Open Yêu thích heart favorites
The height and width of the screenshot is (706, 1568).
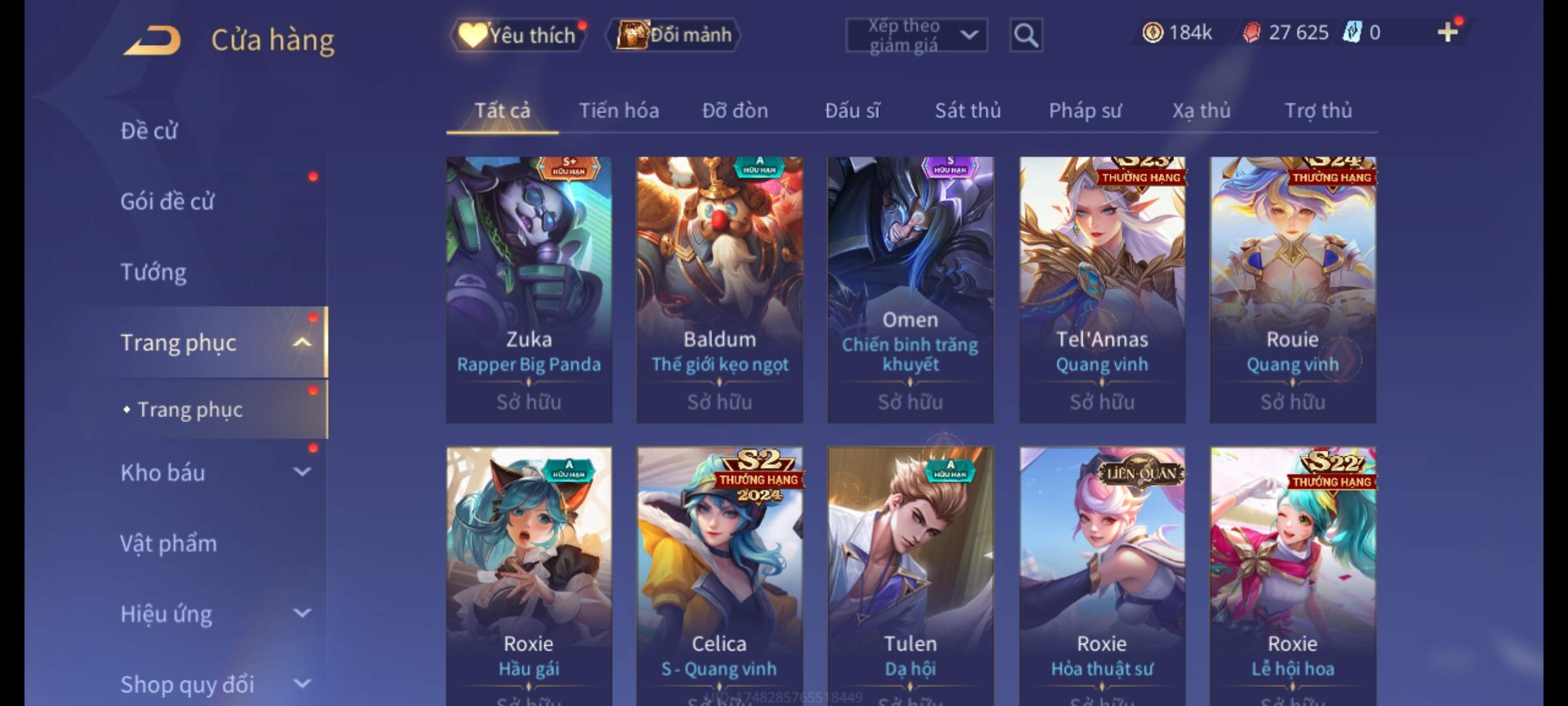pyautogui.click(x=518, y=35)
